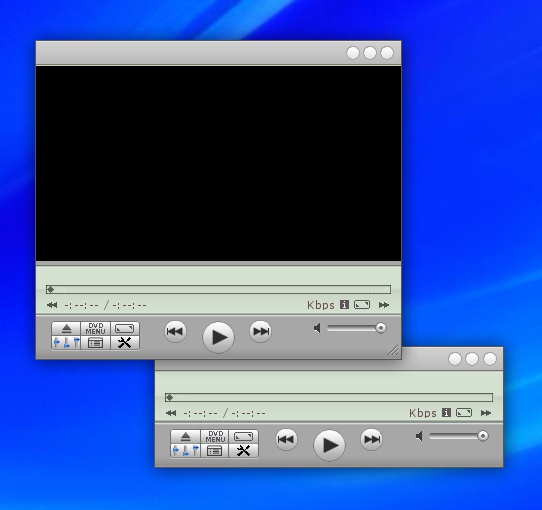Skip to next track in large player
Image resolution: width=542 pixels, height=510 pixels.
click(261, 332)
